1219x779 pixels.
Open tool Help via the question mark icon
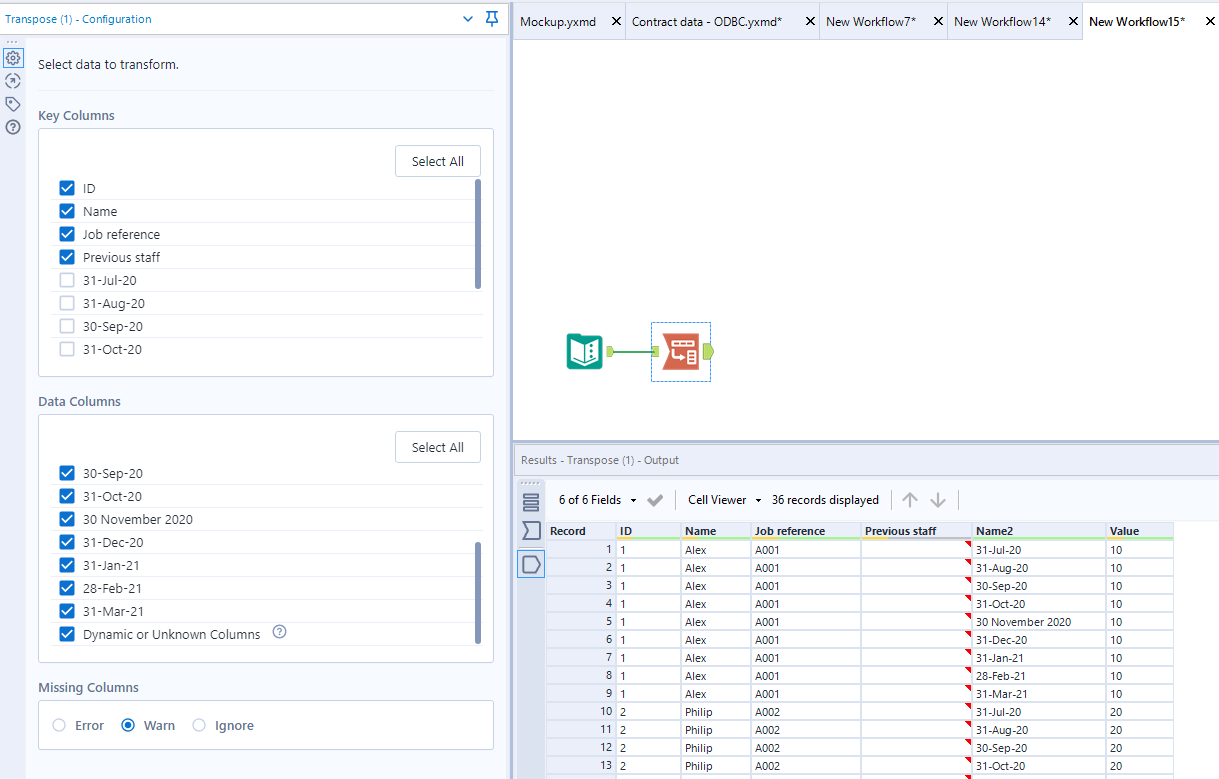[x=13, y=127]
